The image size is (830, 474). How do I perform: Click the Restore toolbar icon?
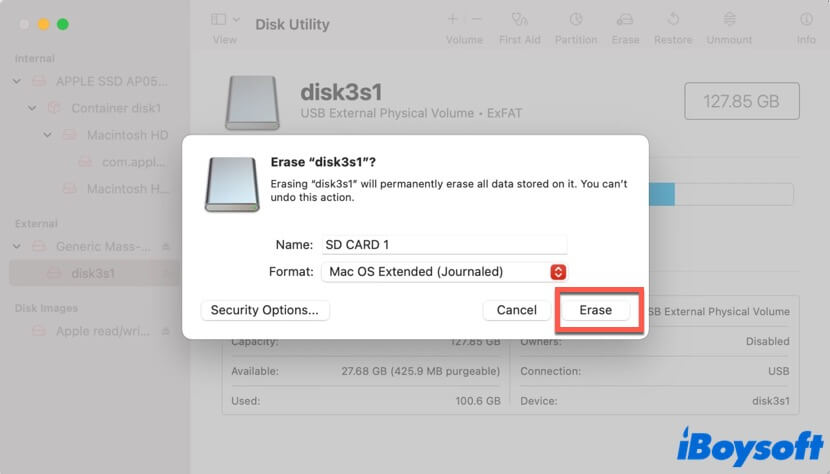pos(673,20)
